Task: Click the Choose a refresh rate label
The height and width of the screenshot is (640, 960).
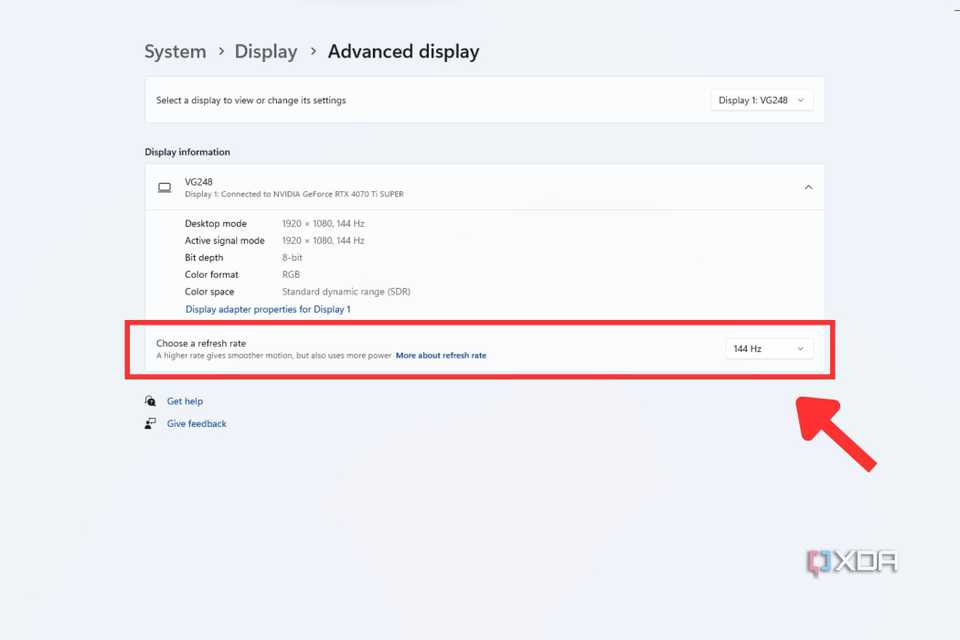Action: tap(201, 343)
